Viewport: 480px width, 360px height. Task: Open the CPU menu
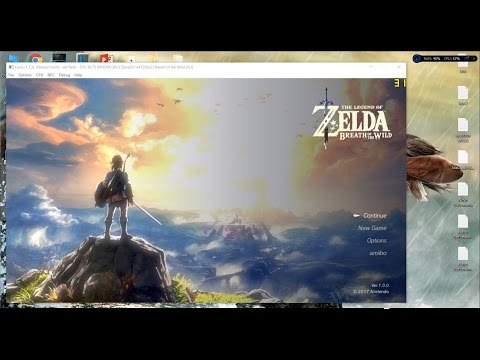pyautogui.click(x=39, y=75)
